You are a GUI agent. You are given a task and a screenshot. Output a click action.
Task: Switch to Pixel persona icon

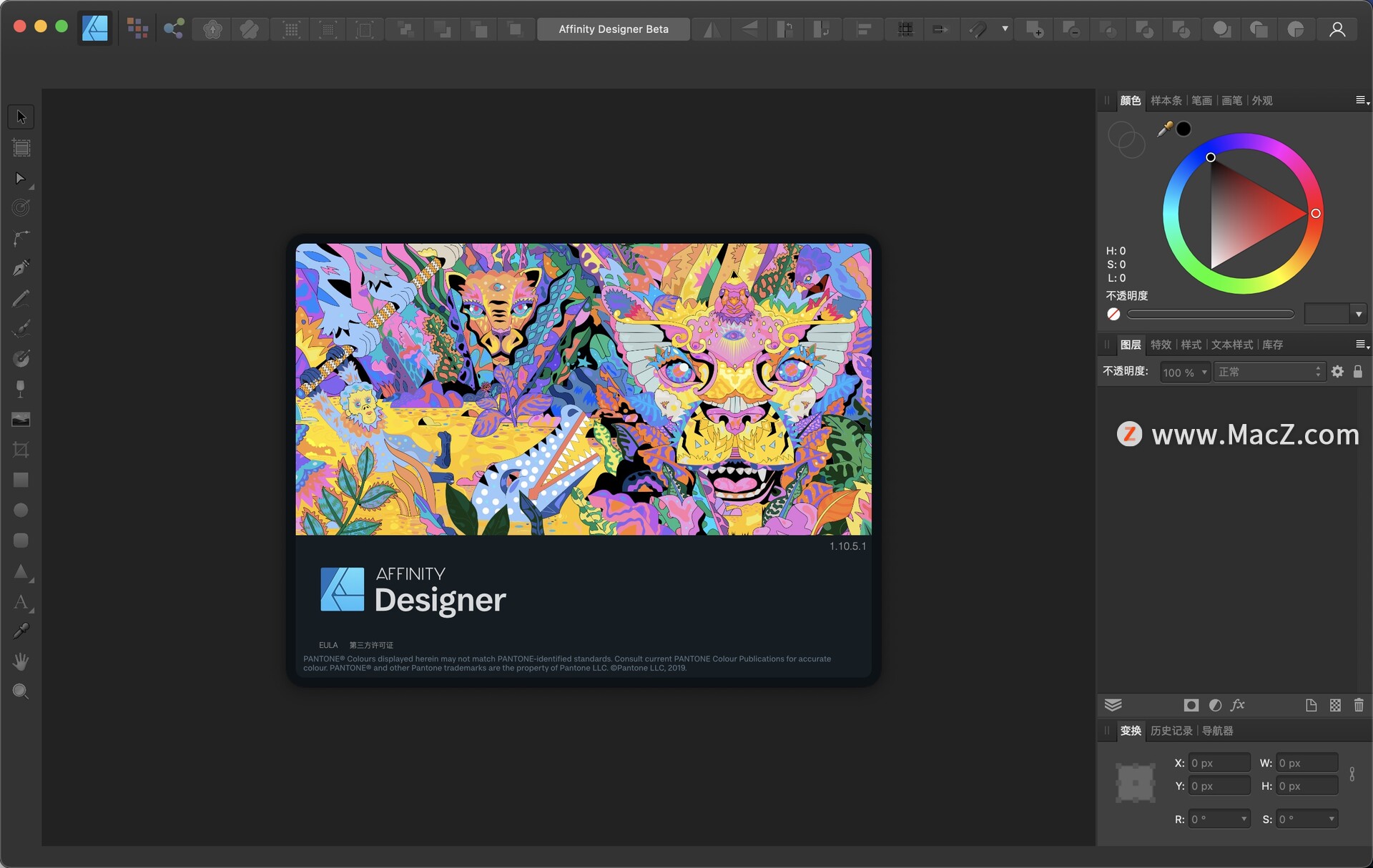pos(137,29)
